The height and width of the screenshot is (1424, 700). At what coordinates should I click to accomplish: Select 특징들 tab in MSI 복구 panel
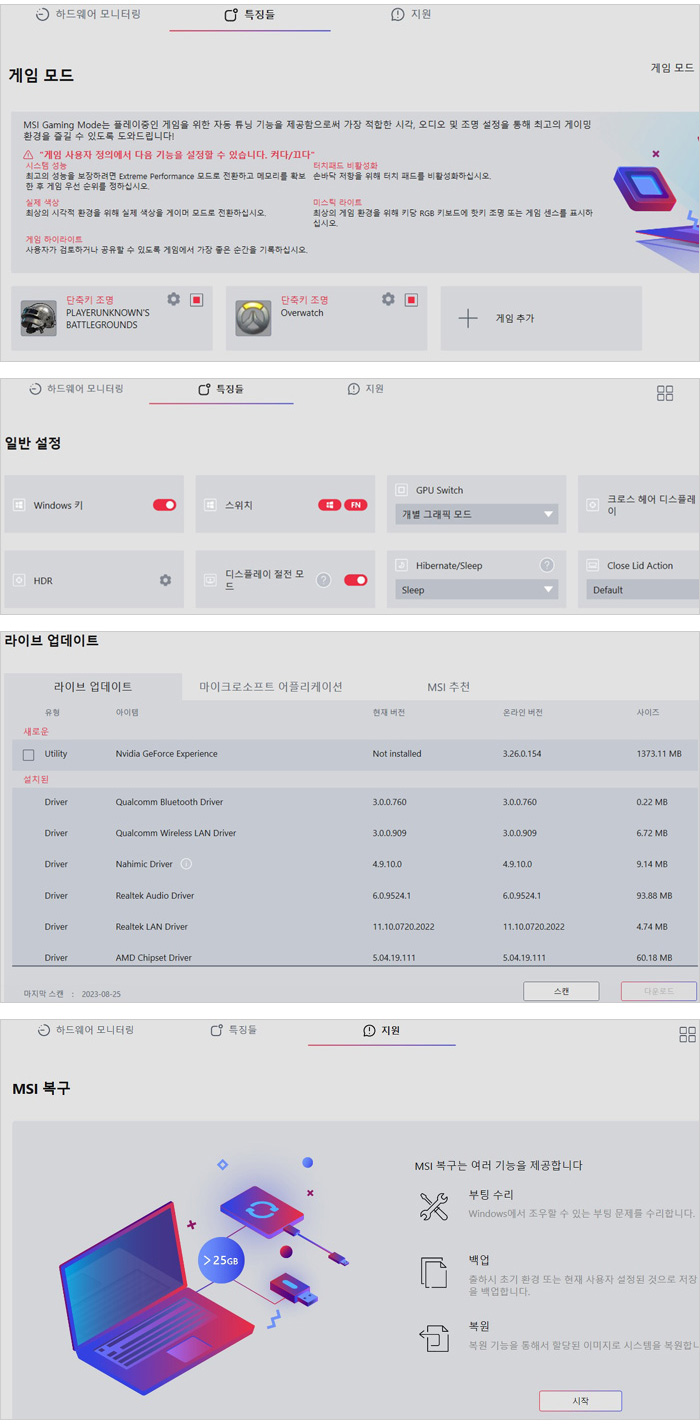click(233, 1030)
